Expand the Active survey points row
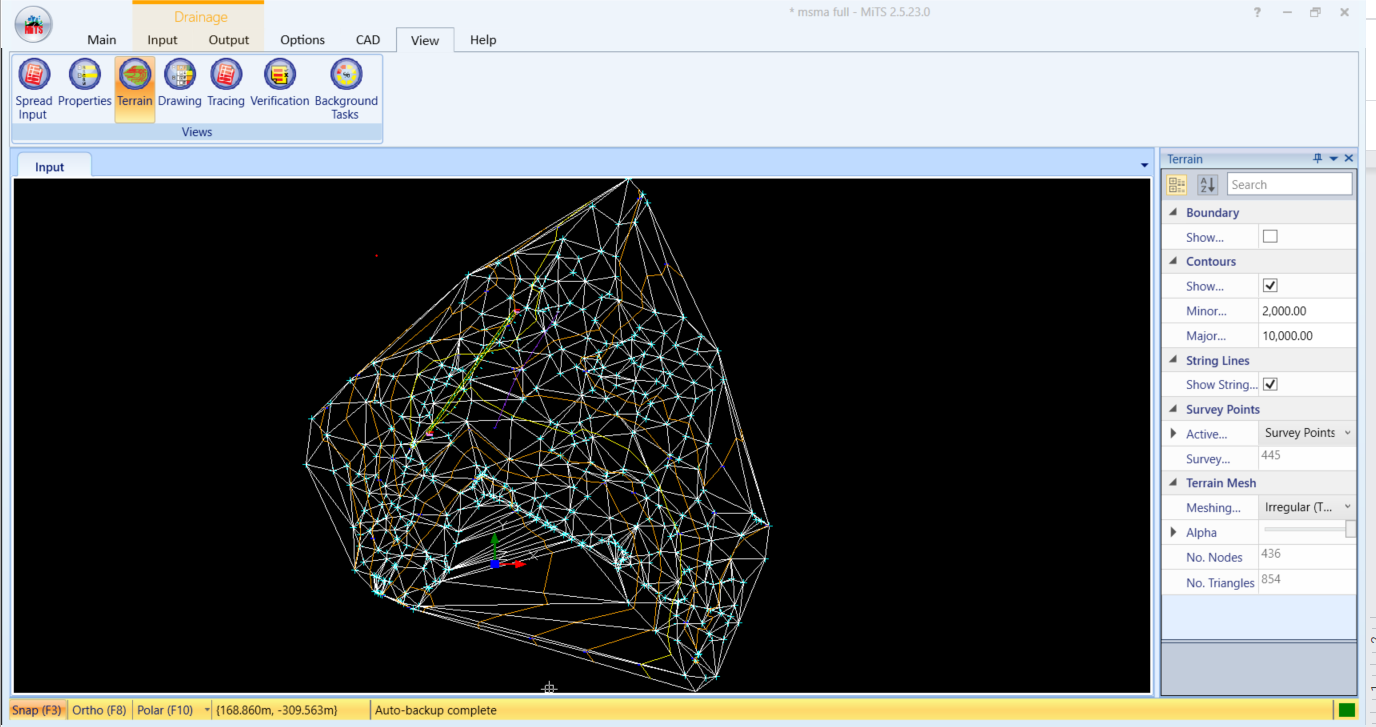The height and width of the screenshot is (727, 1376). point(1173,434)
